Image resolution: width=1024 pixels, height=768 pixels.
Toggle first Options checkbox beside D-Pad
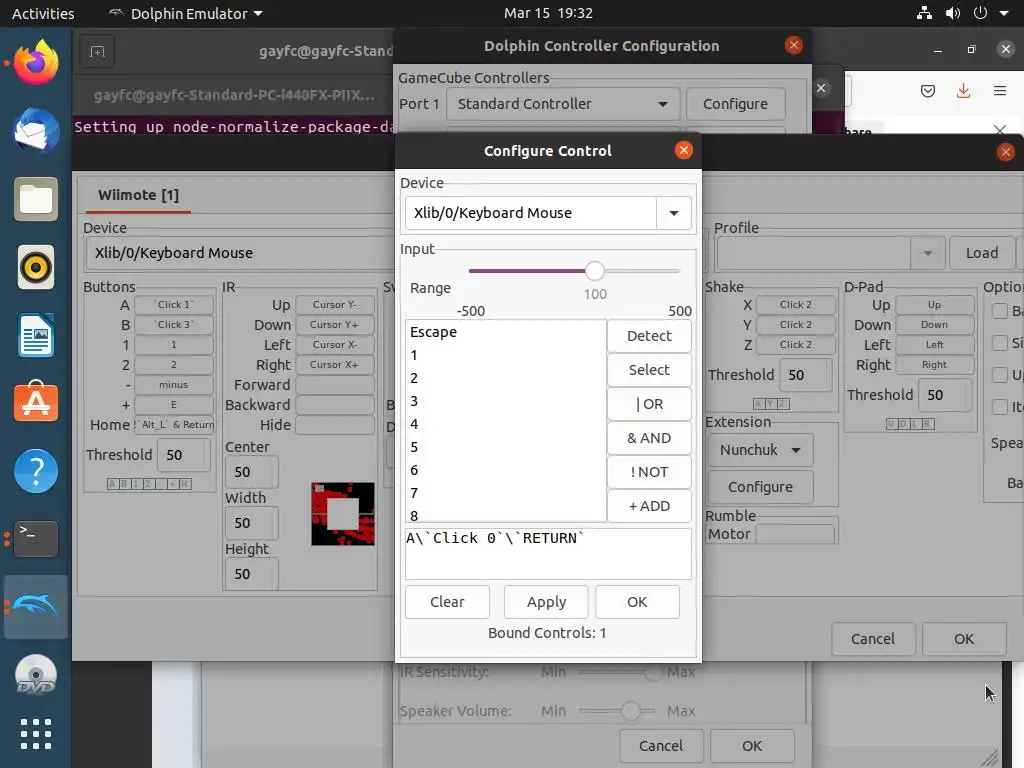(x=999, y=311)
